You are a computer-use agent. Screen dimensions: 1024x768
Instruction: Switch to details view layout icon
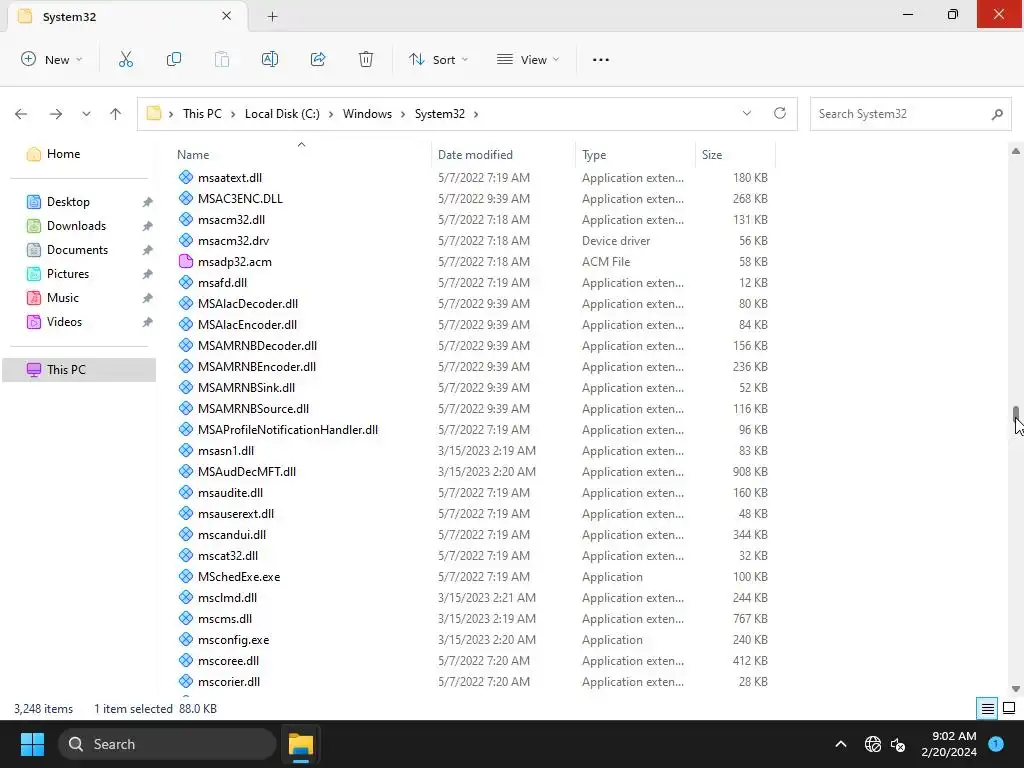(987, 709)
